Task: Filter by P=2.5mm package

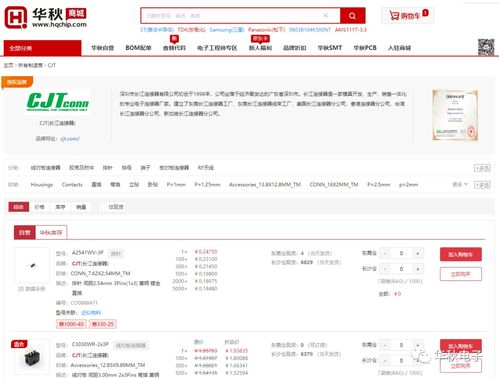Action: [379, 185]
